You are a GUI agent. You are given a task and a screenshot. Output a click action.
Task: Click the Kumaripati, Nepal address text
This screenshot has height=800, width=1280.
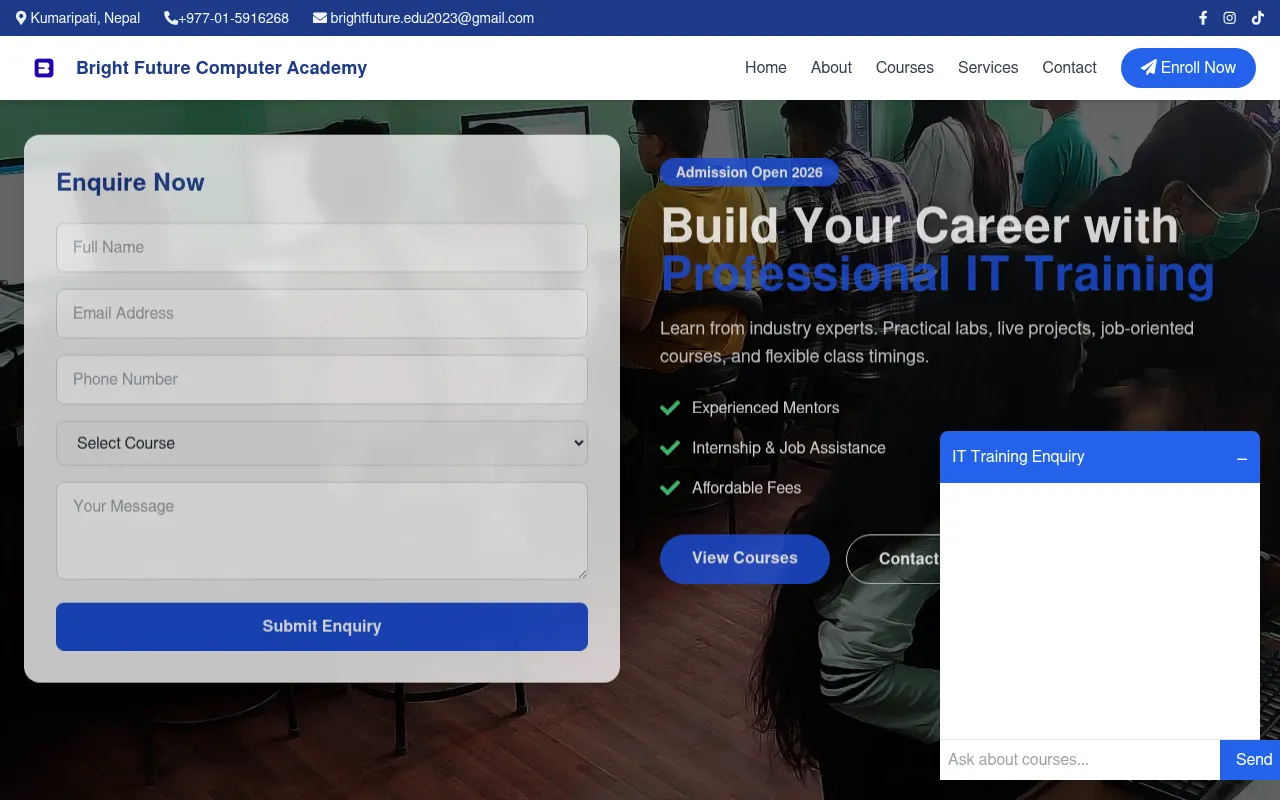(x=85, y=18)
